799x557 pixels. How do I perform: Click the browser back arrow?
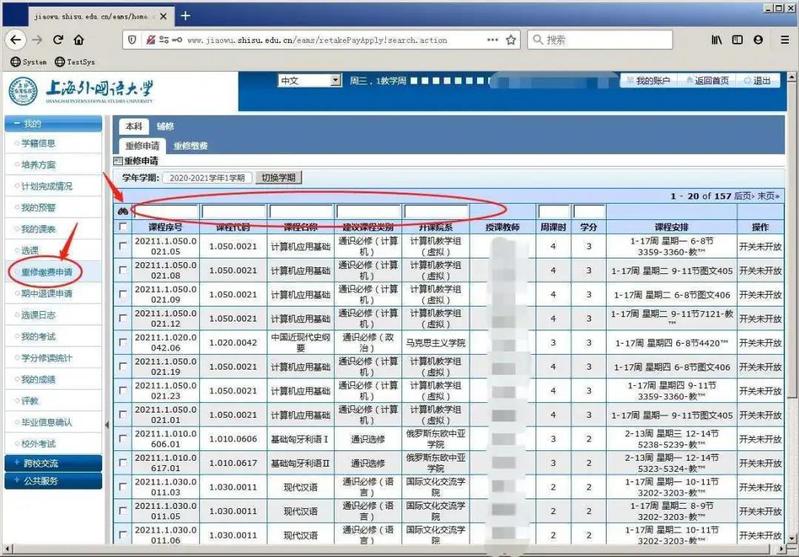(x=14, y=40)
